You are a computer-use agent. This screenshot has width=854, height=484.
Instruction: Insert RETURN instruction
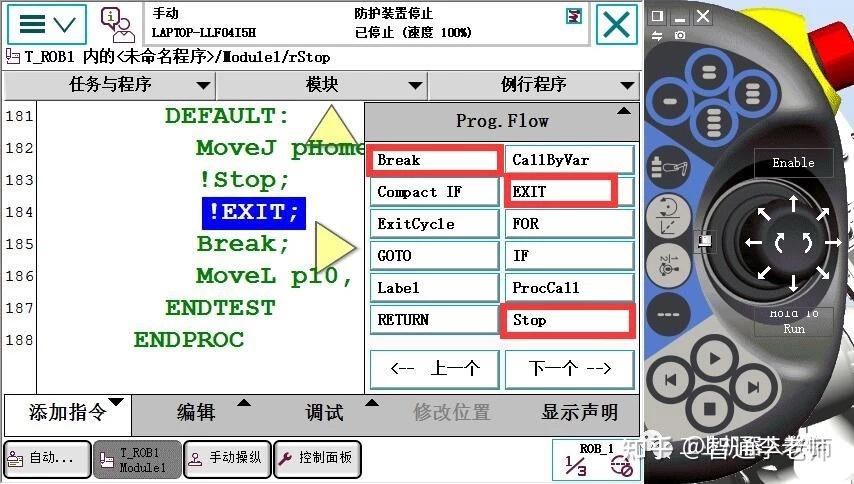434,320
